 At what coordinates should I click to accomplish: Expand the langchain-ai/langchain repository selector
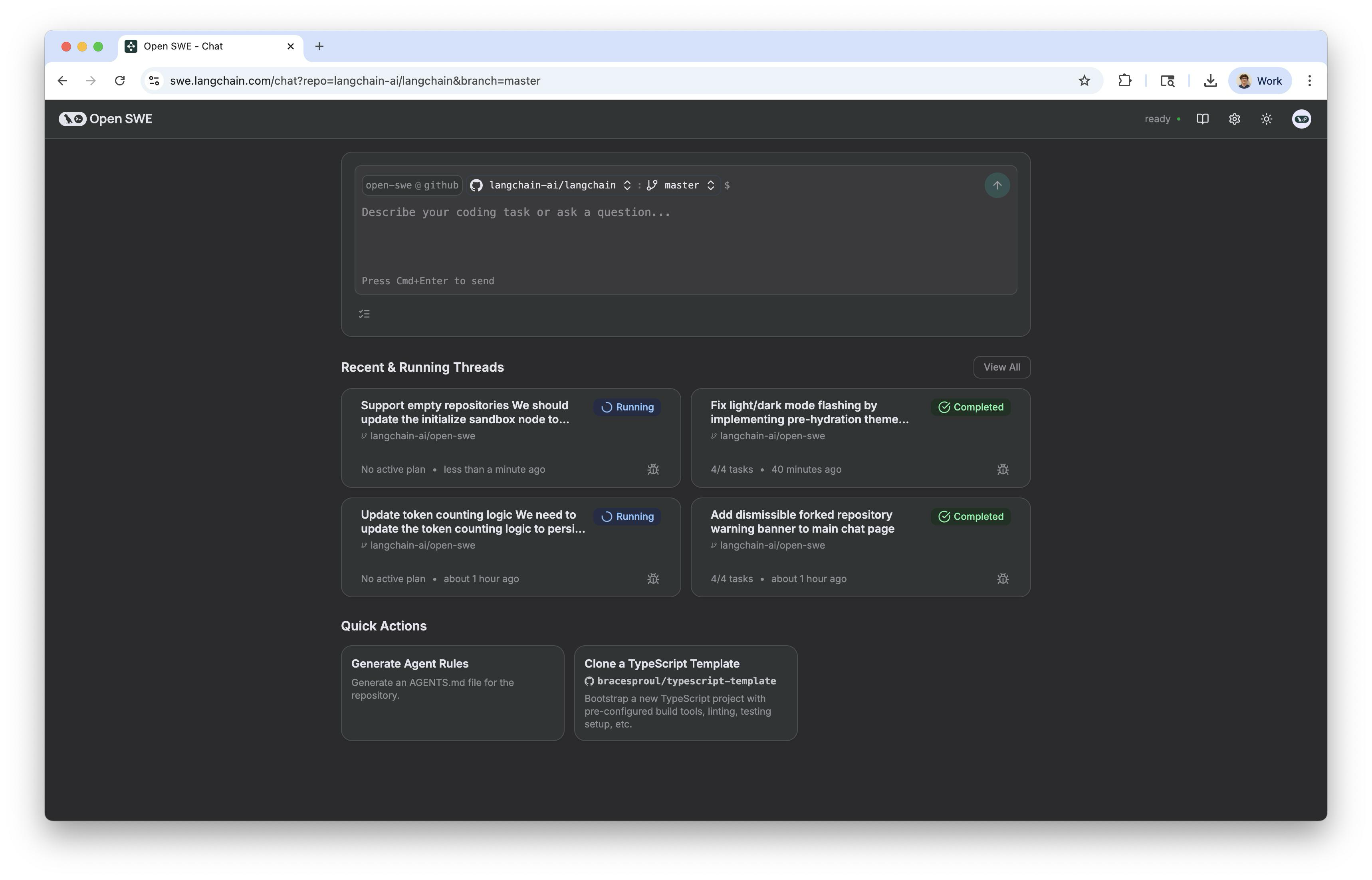[x=551, y=185]
